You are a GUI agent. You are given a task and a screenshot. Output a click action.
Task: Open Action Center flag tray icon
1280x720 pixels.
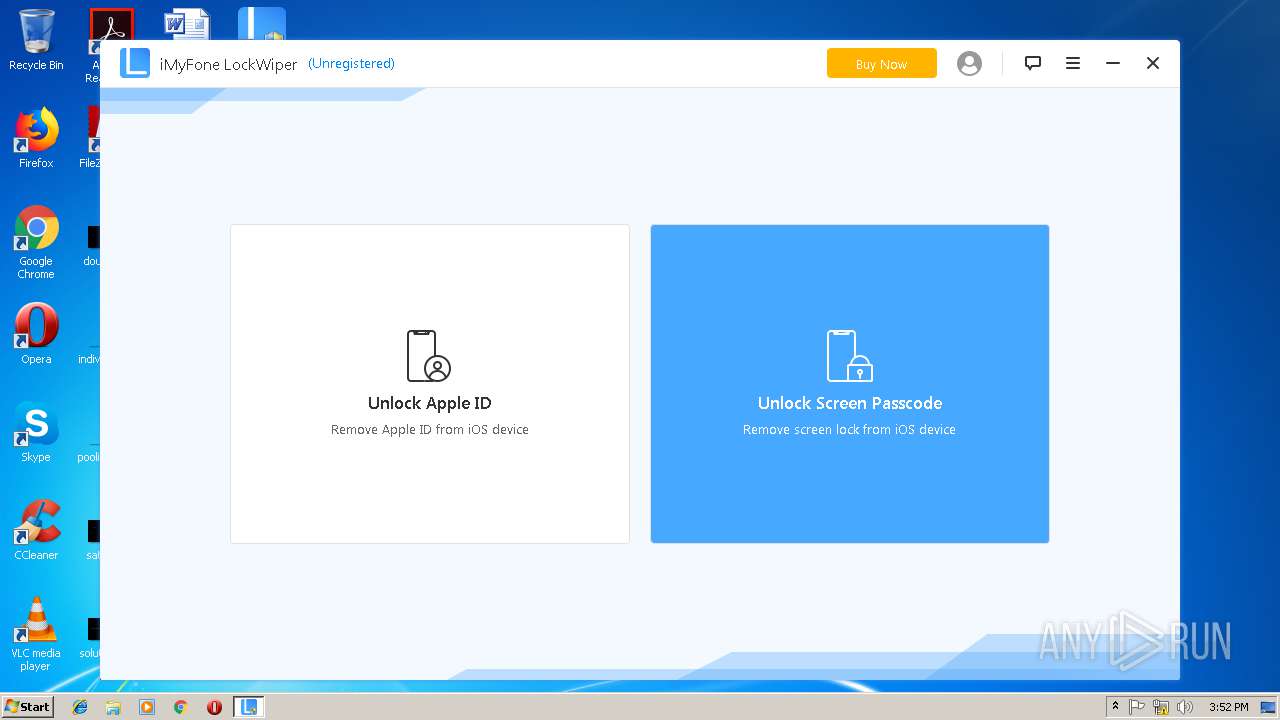pyautogui.click(x=1137, y=707)
